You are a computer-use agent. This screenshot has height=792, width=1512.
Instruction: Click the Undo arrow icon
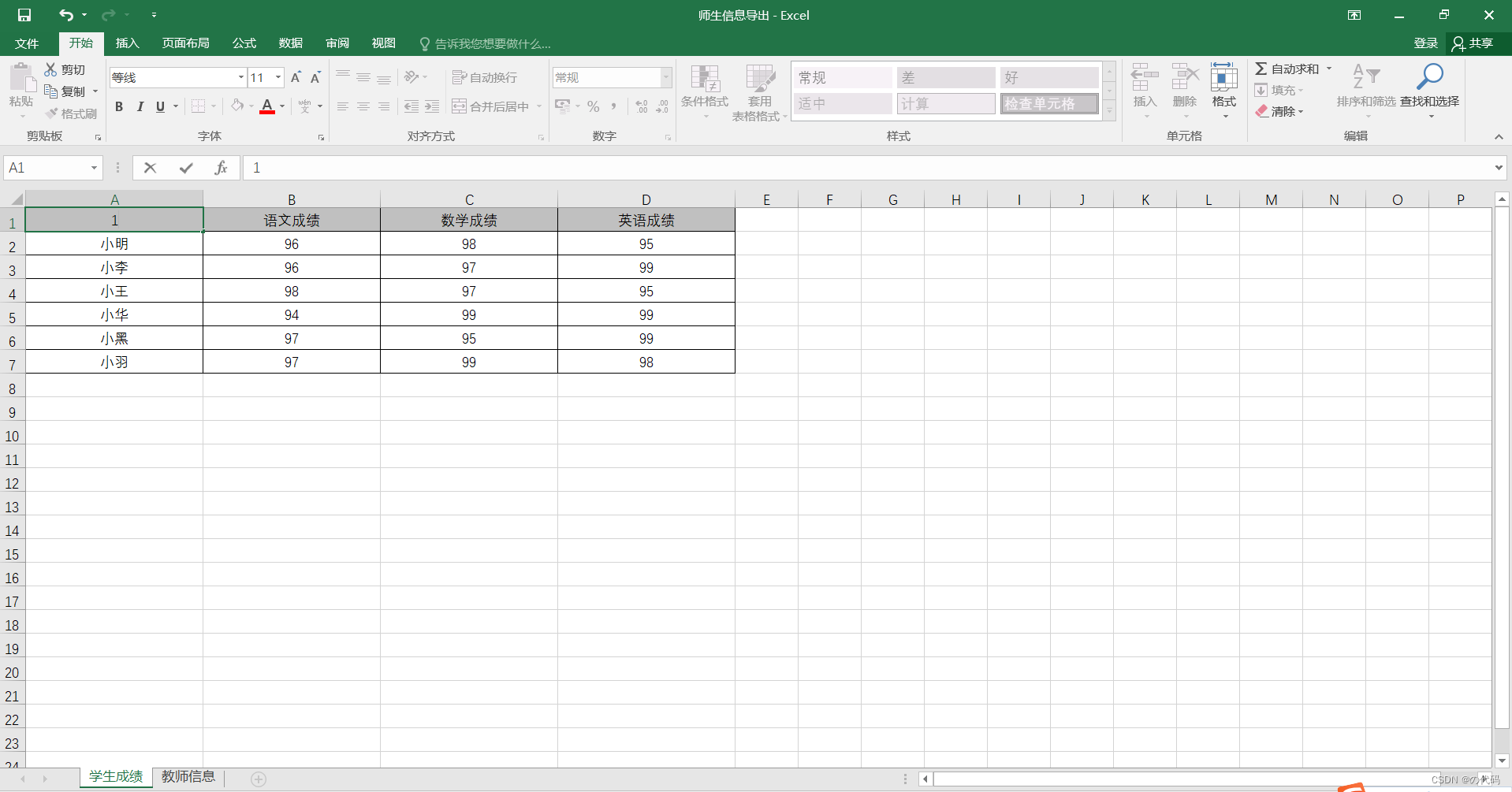click(x=66, y=15)
